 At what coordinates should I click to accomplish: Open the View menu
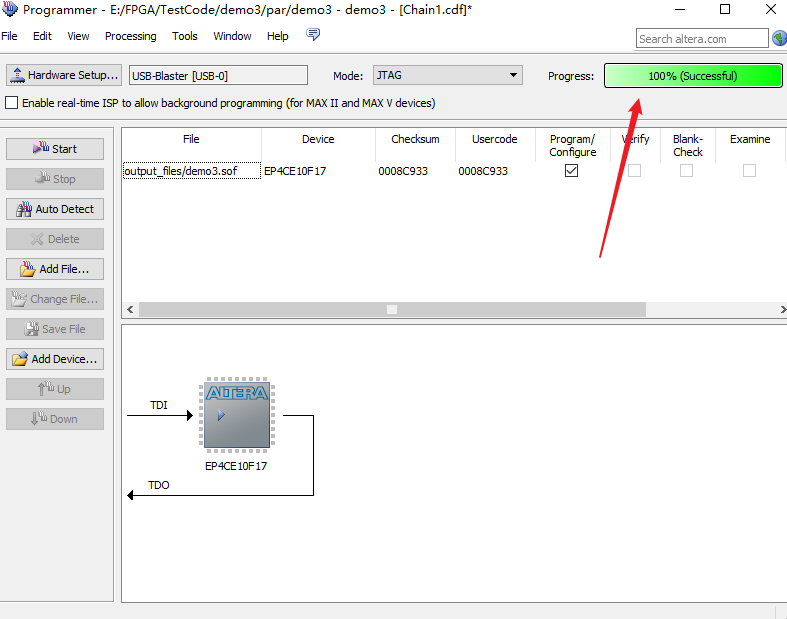point(78,36)
